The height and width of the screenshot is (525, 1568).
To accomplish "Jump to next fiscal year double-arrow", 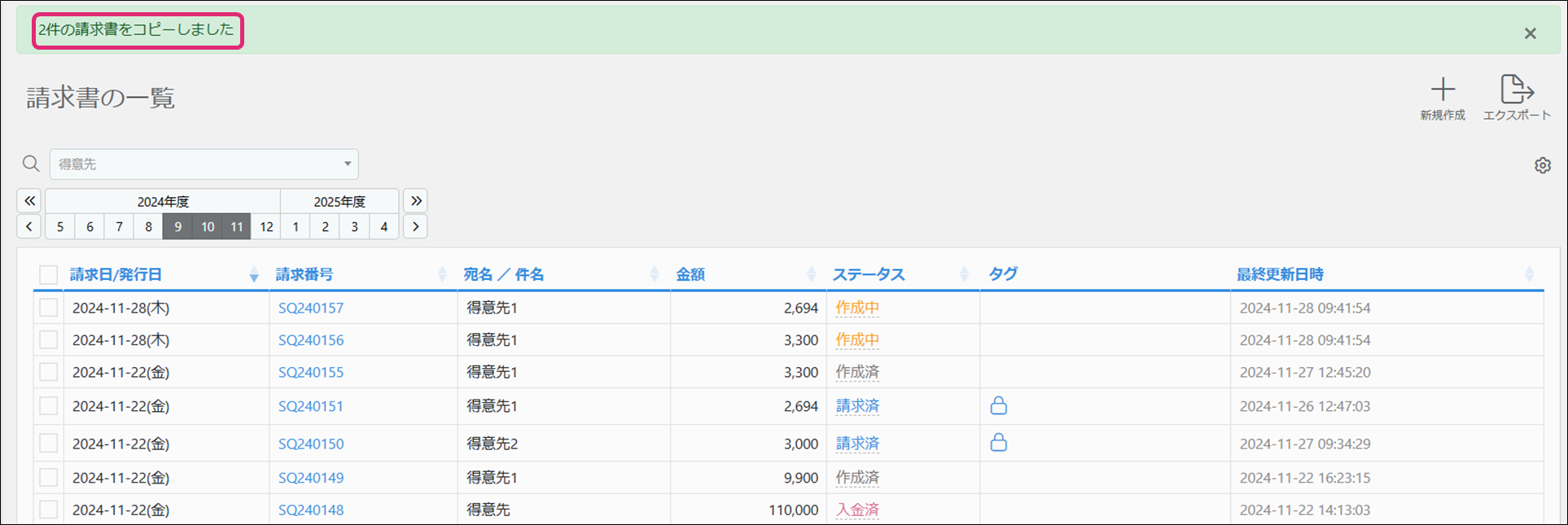I will 416,201.
